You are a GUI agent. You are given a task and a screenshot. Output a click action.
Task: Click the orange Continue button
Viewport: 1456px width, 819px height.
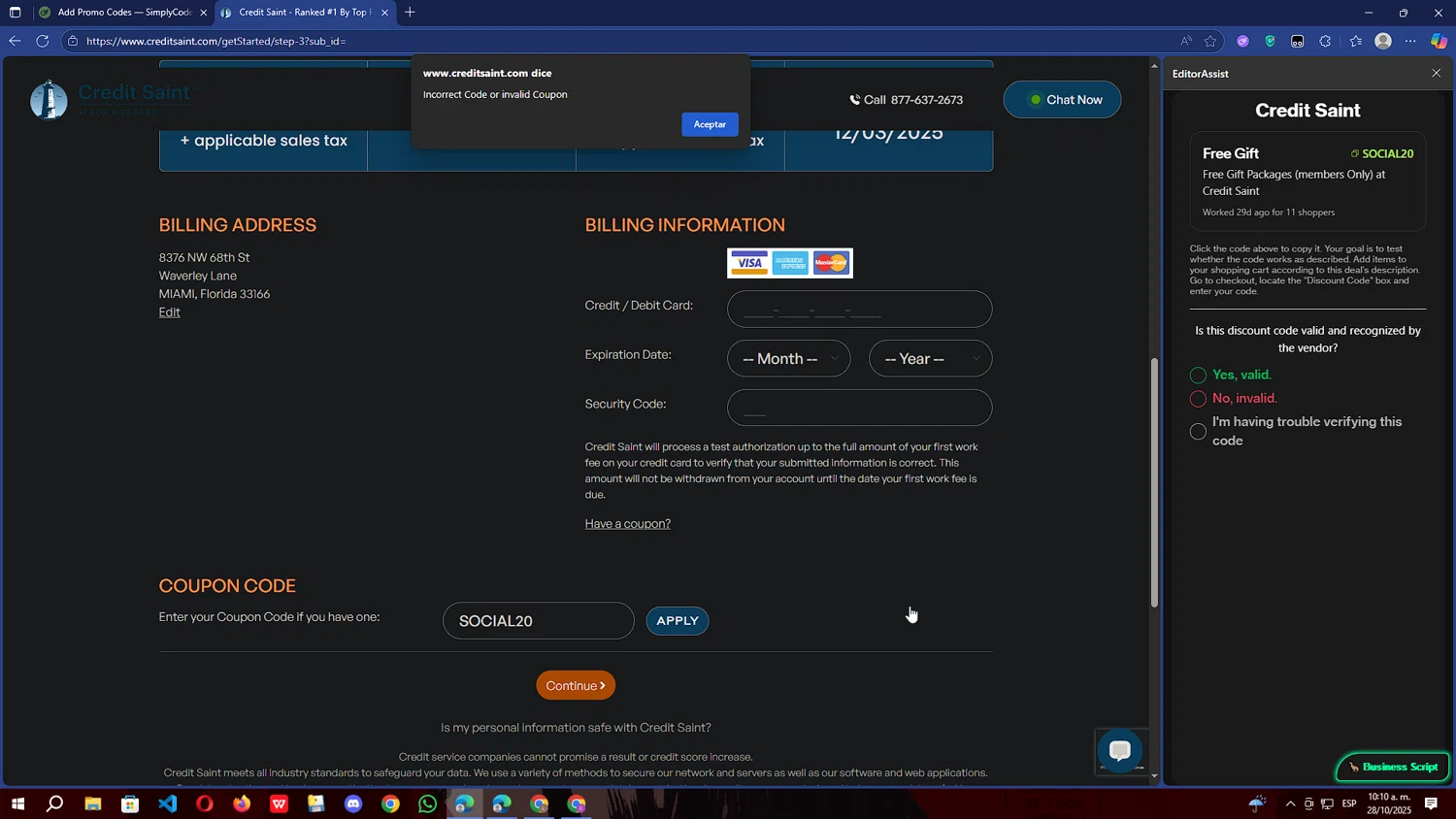576,686
